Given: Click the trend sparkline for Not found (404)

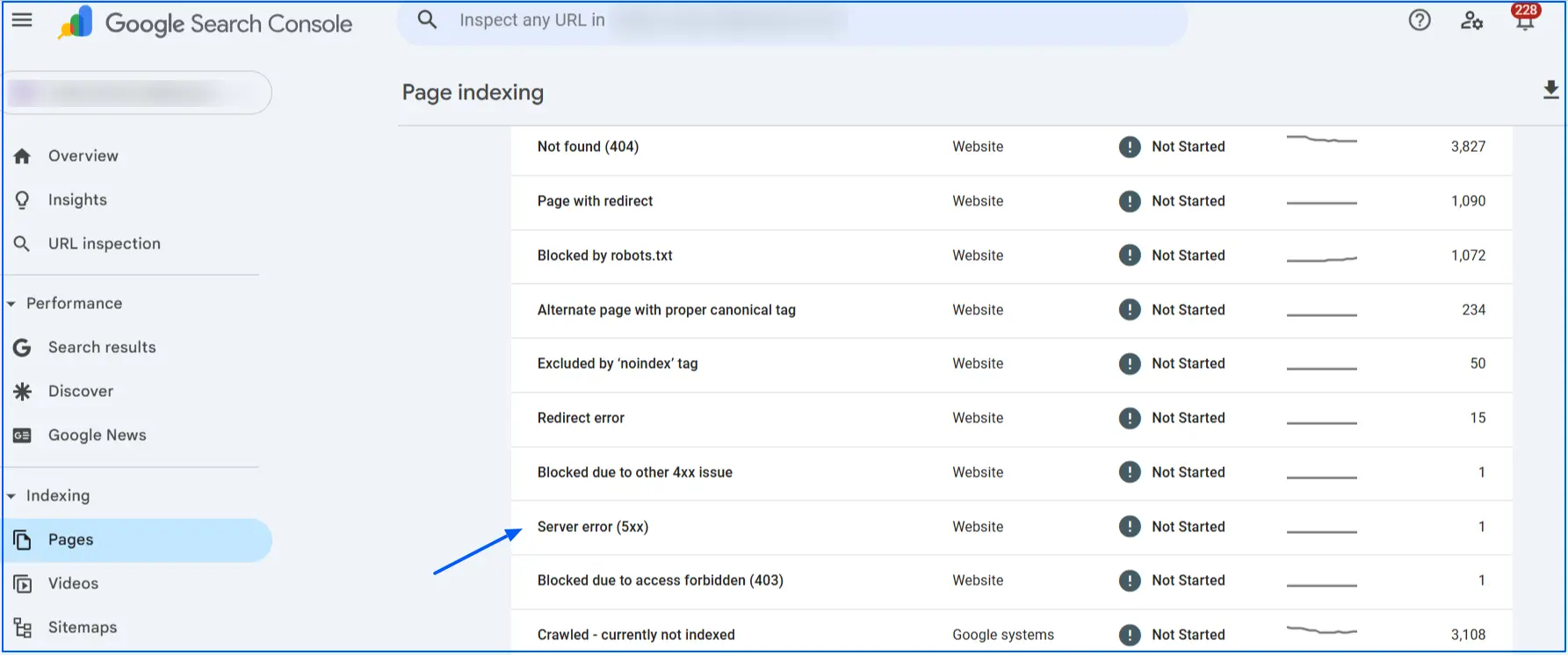Looking at the screenshot, I should 1322,139.
